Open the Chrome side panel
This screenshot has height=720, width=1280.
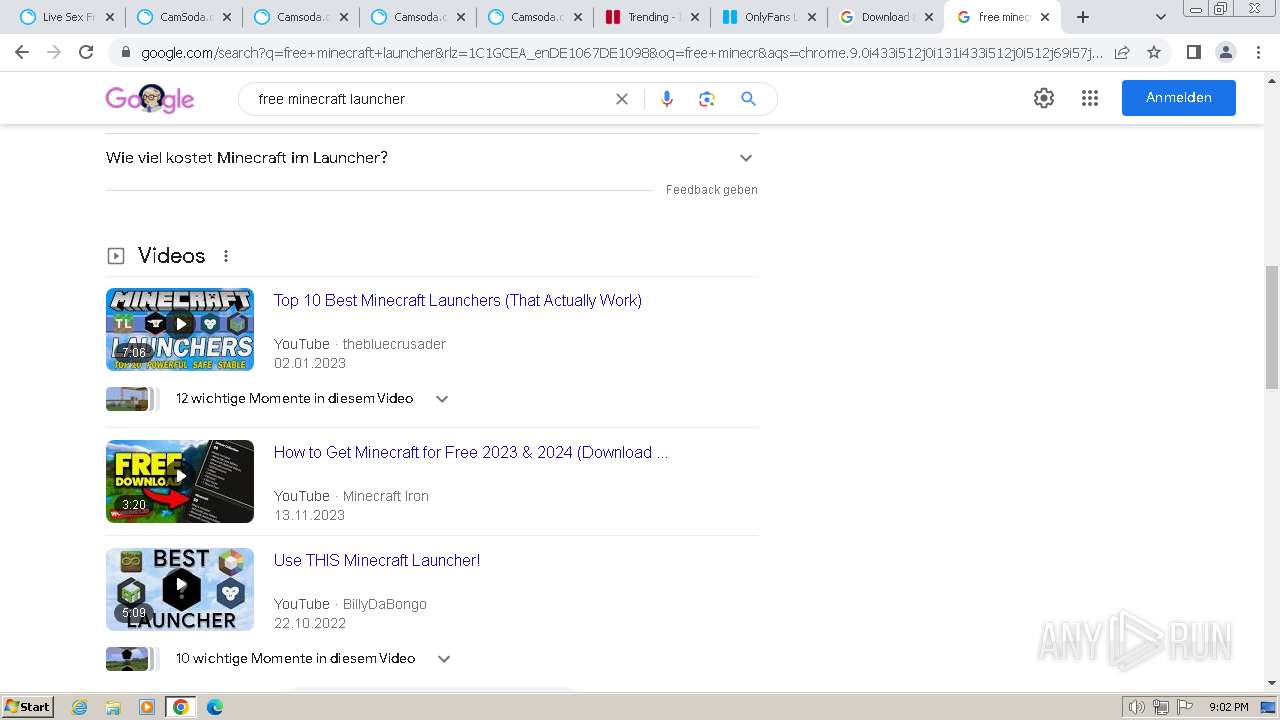tap(1193, 52)
